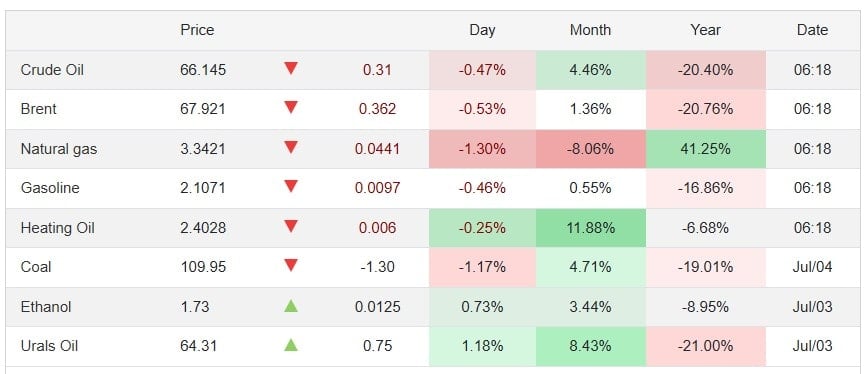Select the Year column header
The image size is (866, 374).
[705, 30]
